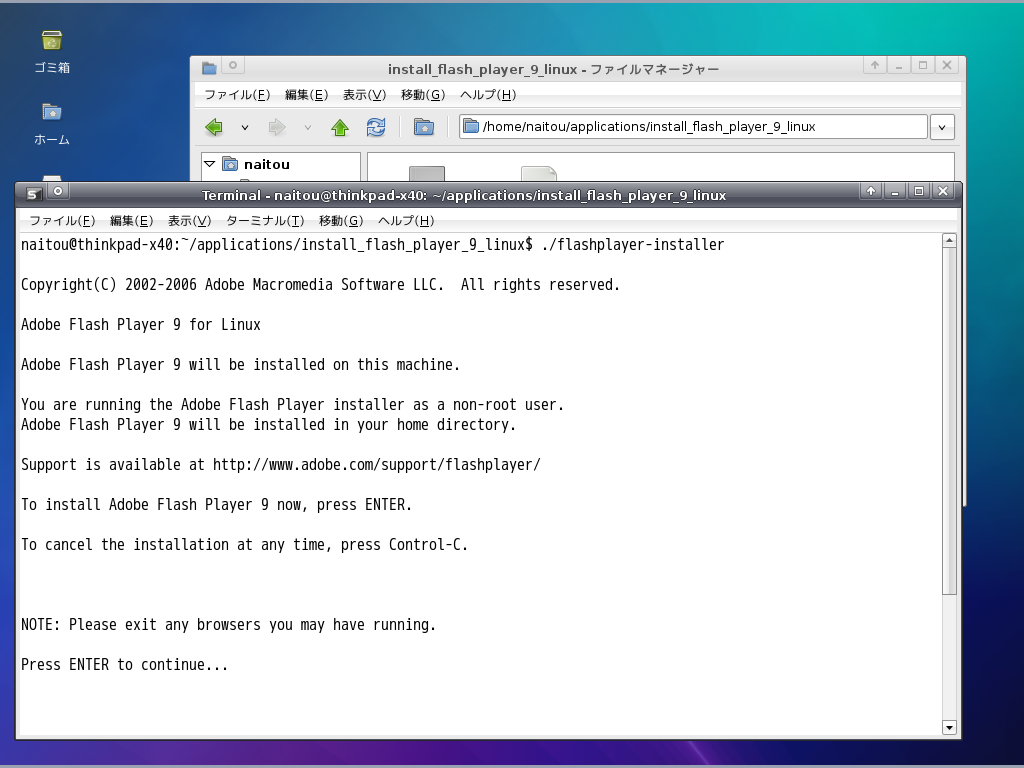Viewport: 1024px width, 768px height.
Task: Click the 'Adobe Flash Player 9 for Linux' line
Action: (141, 325)
